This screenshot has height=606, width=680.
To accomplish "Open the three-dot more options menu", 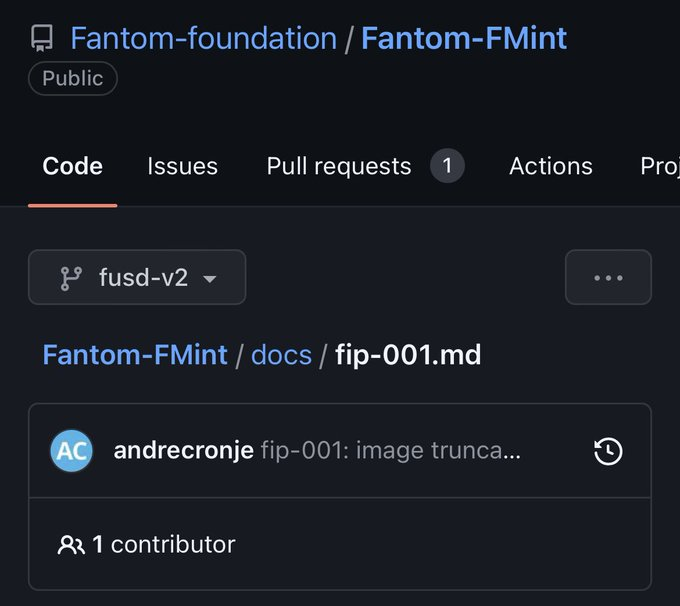I will click(x=608, y=277).
